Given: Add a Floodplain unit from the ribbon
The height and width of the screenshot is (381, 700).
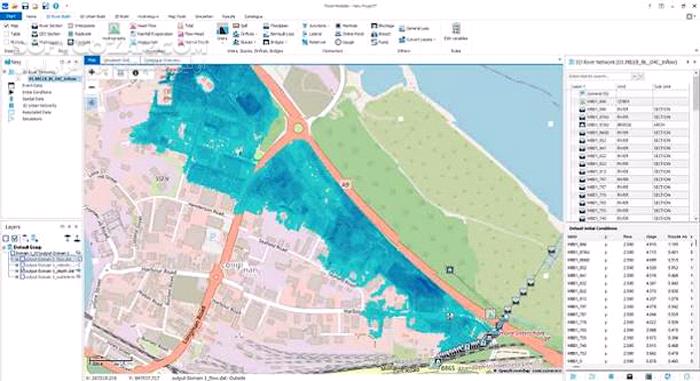Looking at the screenshot, I should tap(275, 26).
